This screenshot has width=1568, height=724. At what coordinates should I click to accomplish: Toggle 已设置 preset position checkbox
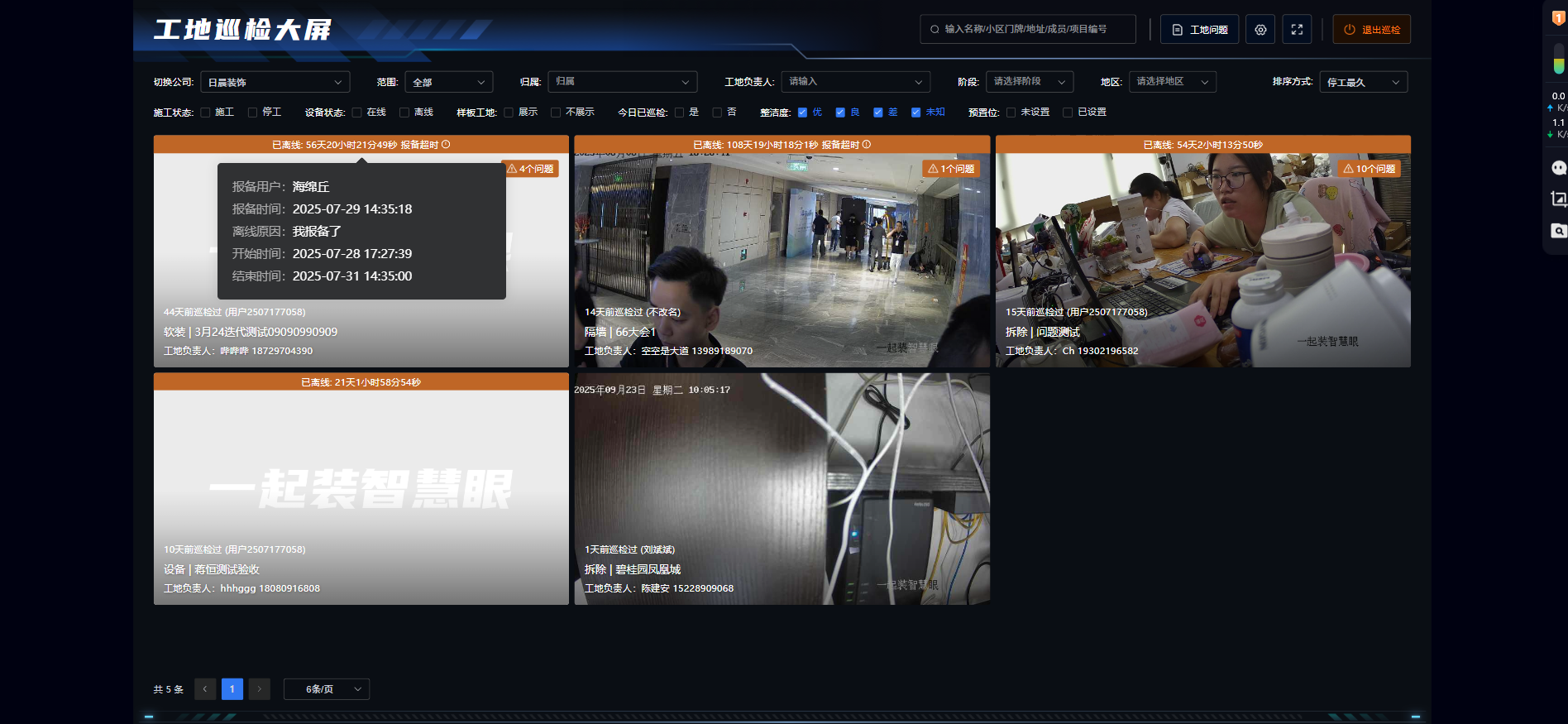[x=1068, y=113]
